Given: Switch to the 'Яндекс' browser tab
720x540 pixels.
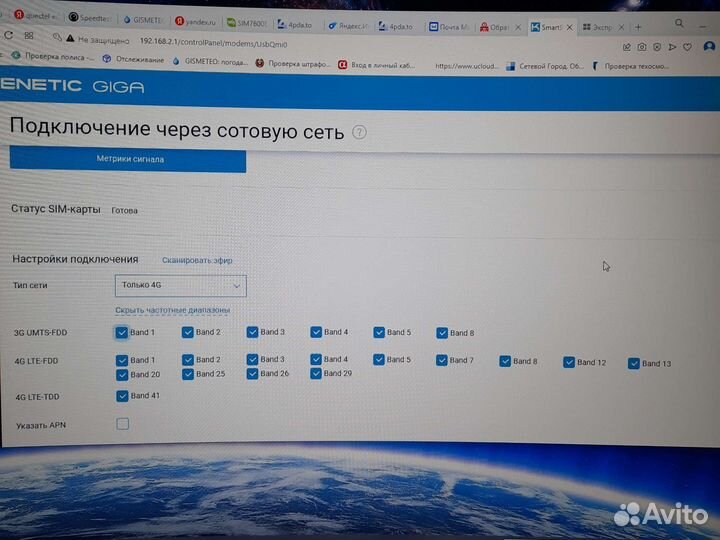Looking at the screenshot, I should [348, 26].
